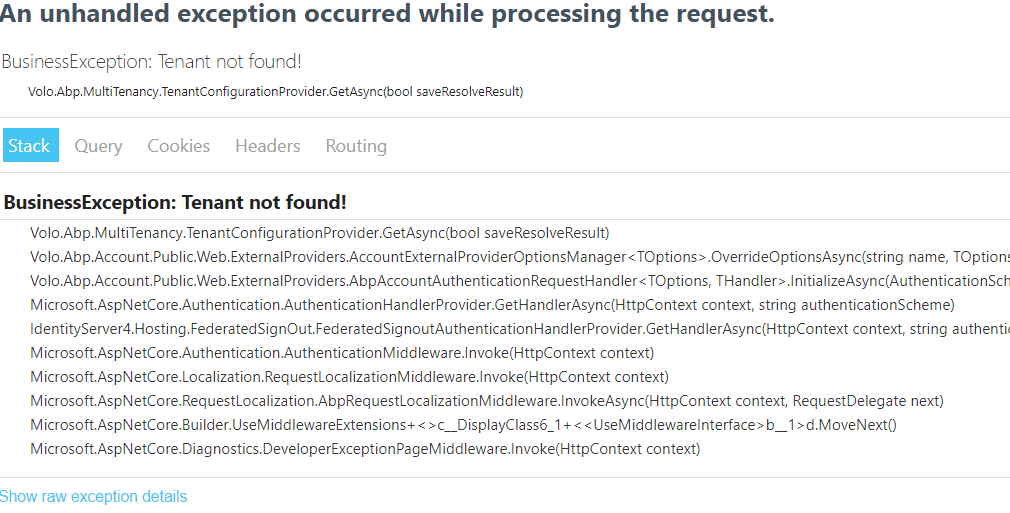Expand the AbpRequestLocalizationMiddleware.InvokeAsync stack frame
This screenshot has height=513, width=1010.
click(x=486, y=401)
